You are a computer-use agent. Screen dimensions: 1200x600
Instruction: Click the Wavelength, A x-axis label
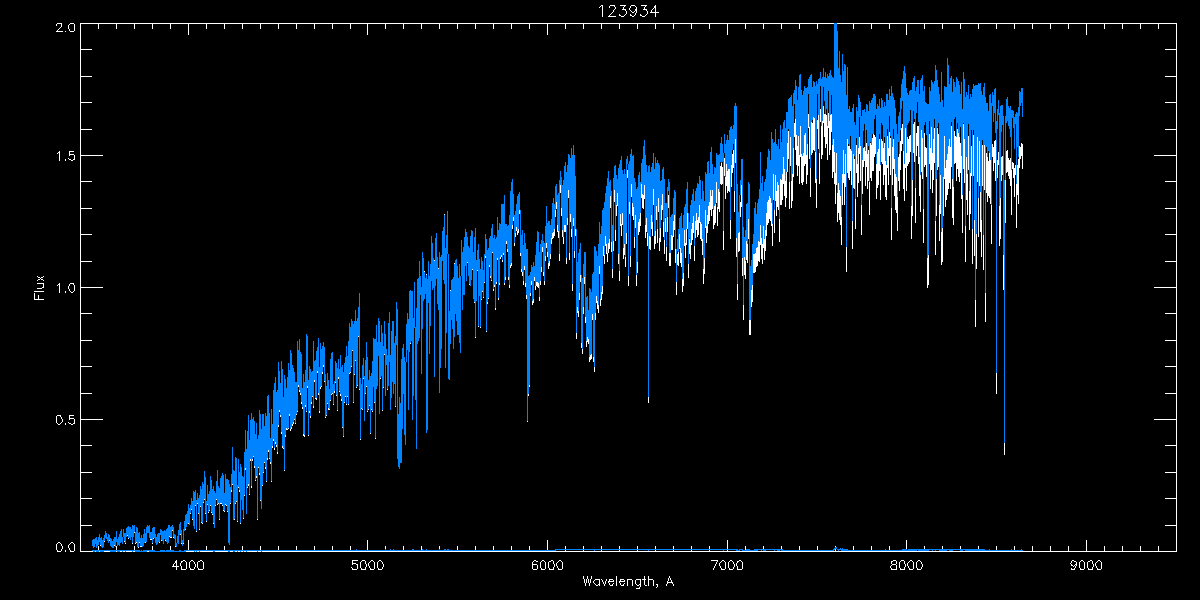pos(627,581)
